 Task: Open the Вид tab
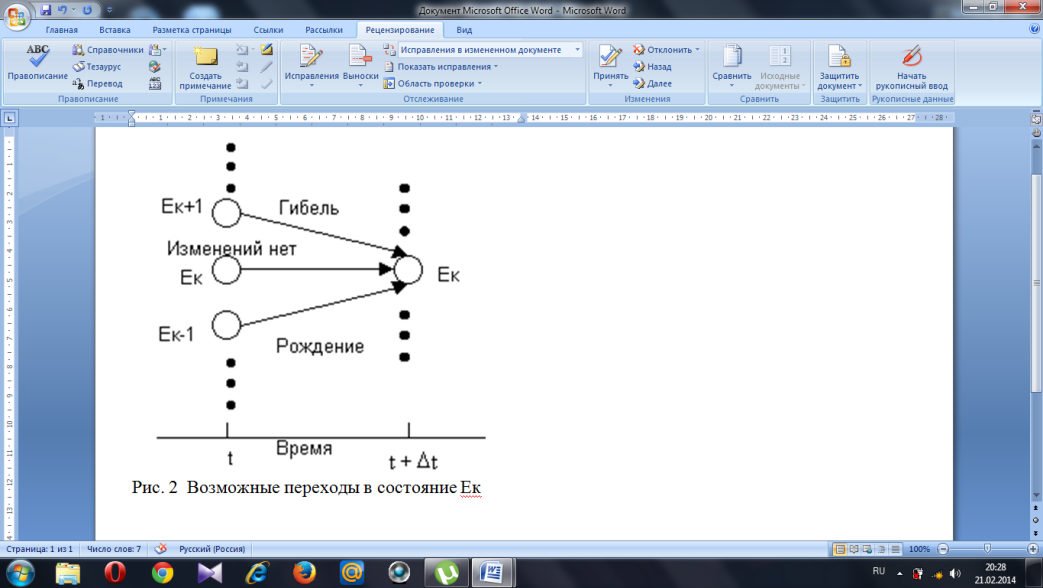[464, 30]
